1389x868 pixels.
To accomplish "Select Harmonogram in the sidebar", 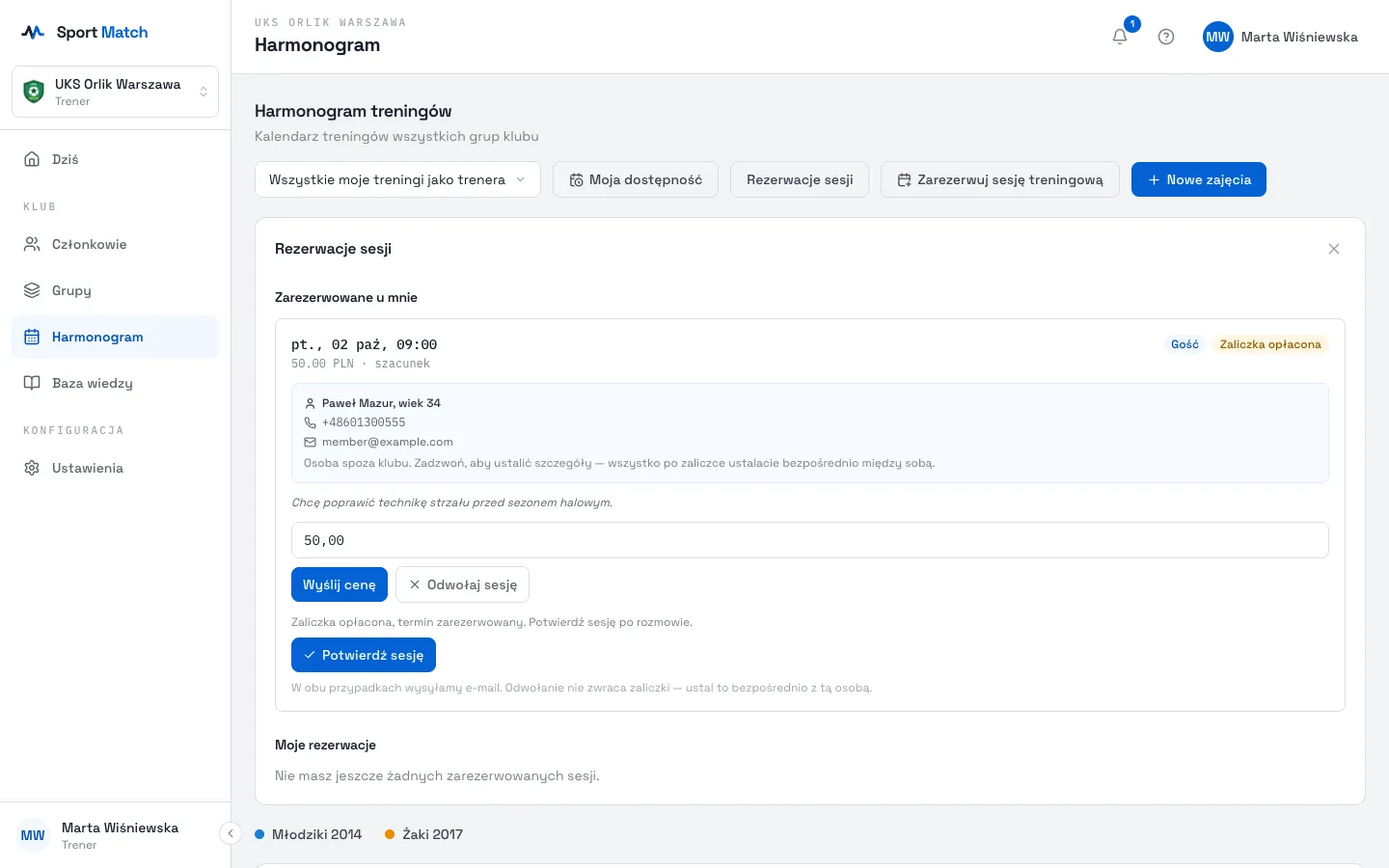I will pyautogui.click(x=116, y=337).
